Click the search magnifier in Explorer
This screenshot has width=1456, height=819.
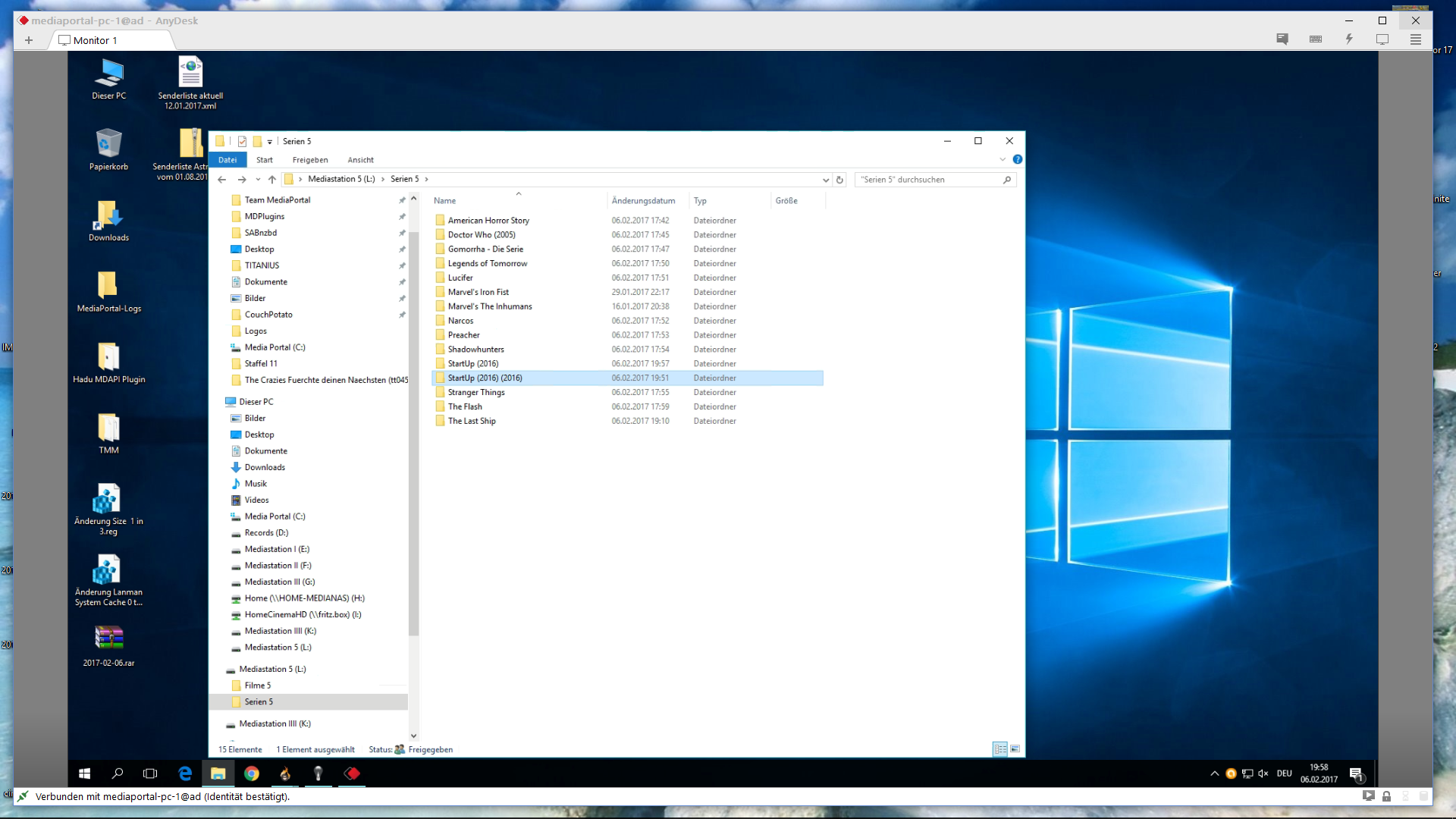(x=1007, y=180)
